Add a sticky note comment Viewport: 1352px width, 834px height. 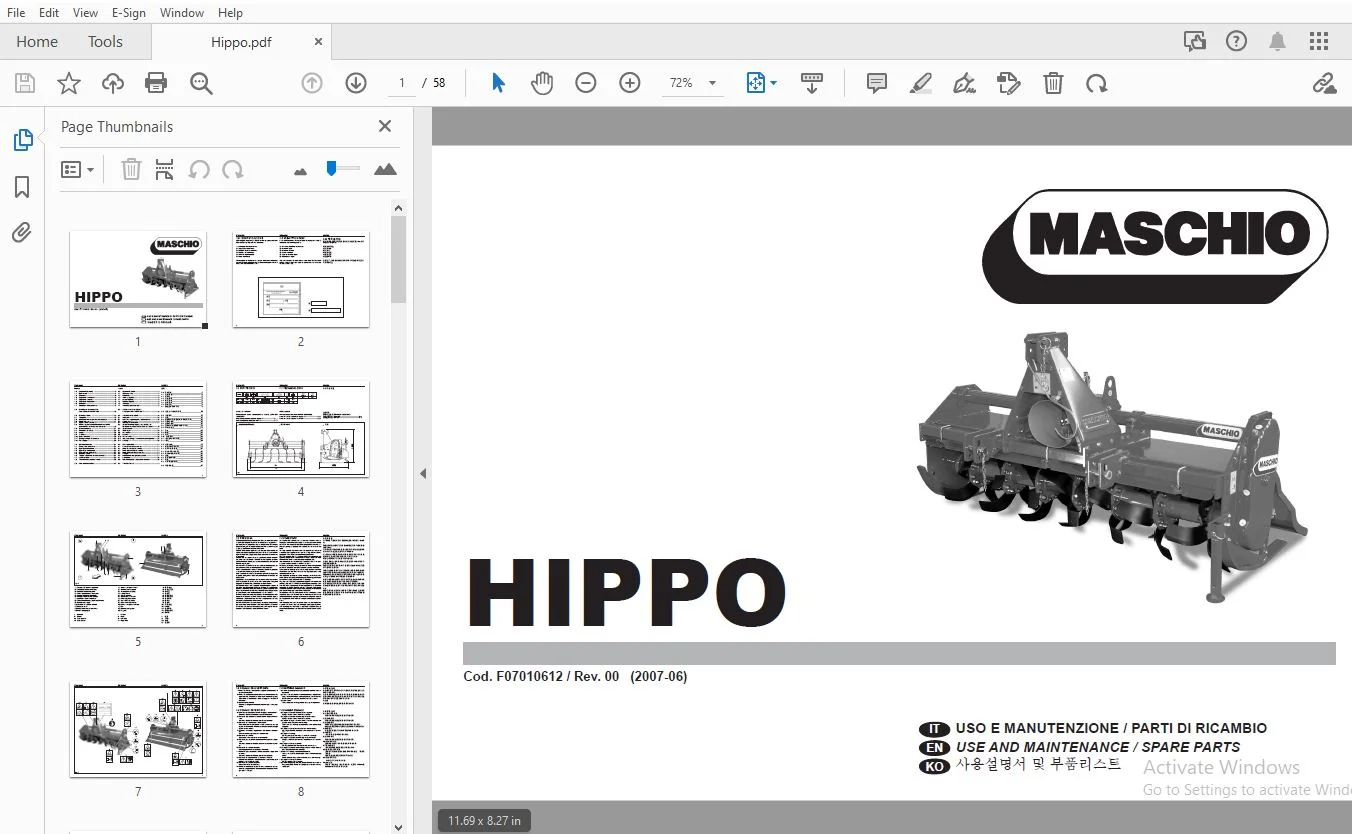(877, 83)
